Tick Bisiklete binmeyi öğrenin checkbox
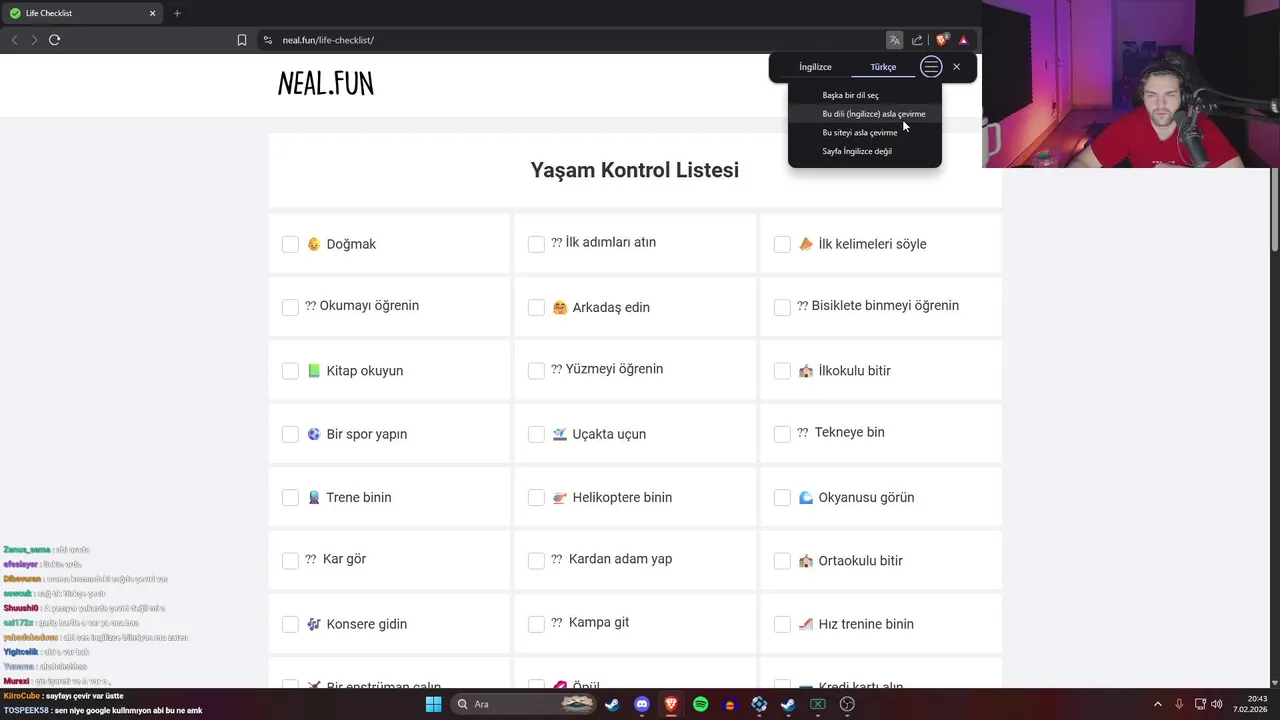The height and width of the screenshot is (720, 1280). click(782, 307)
